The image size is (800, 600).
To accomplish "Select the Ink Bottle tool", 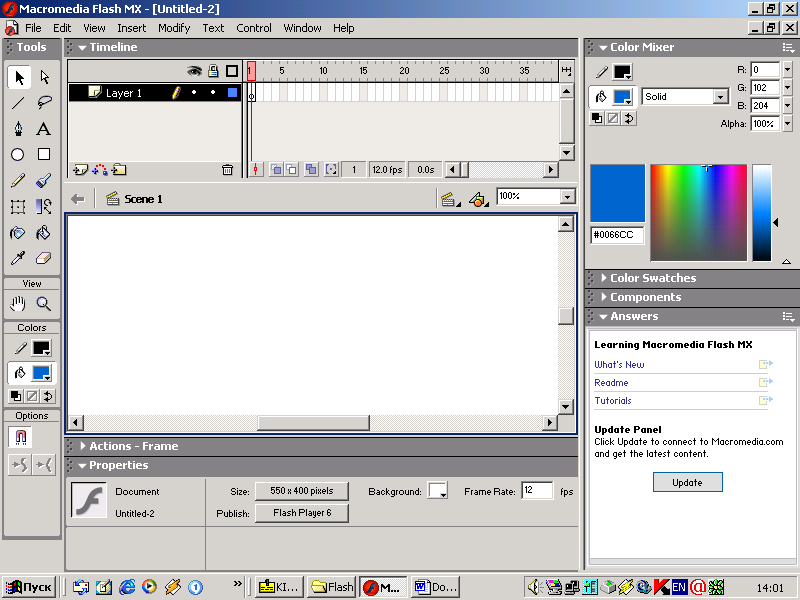I will pyautogui.click(x=18, y=233).
